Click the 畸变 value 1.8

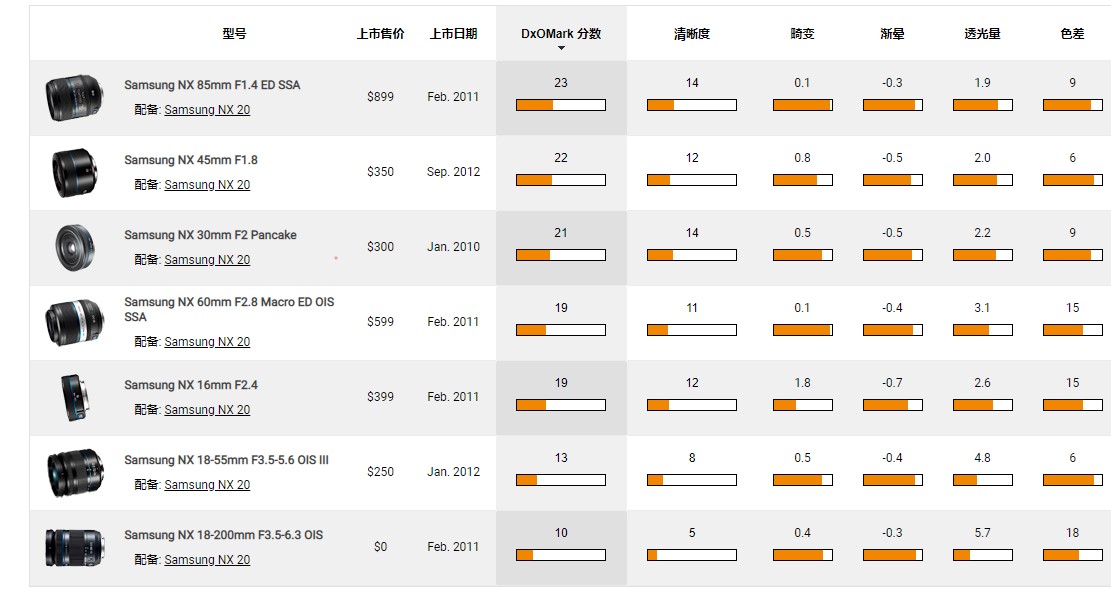802,384
